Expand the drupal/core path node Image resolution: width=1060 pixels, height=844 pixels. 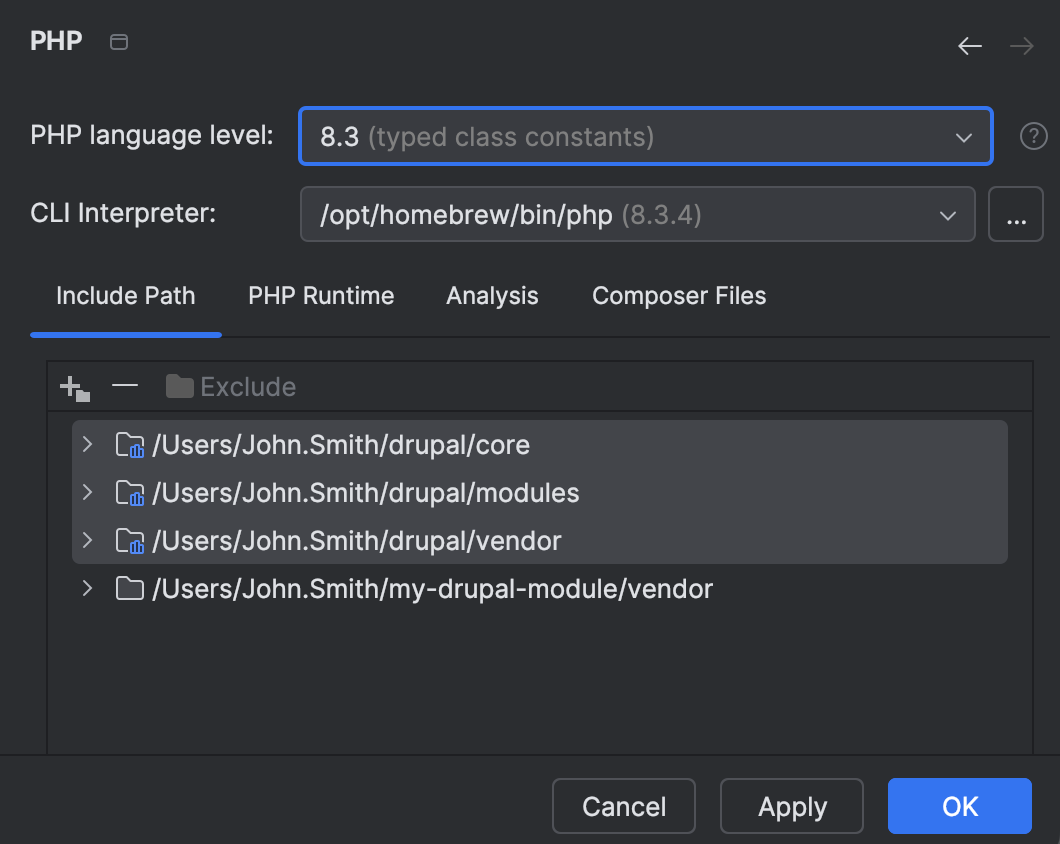(x=88, y=444)
